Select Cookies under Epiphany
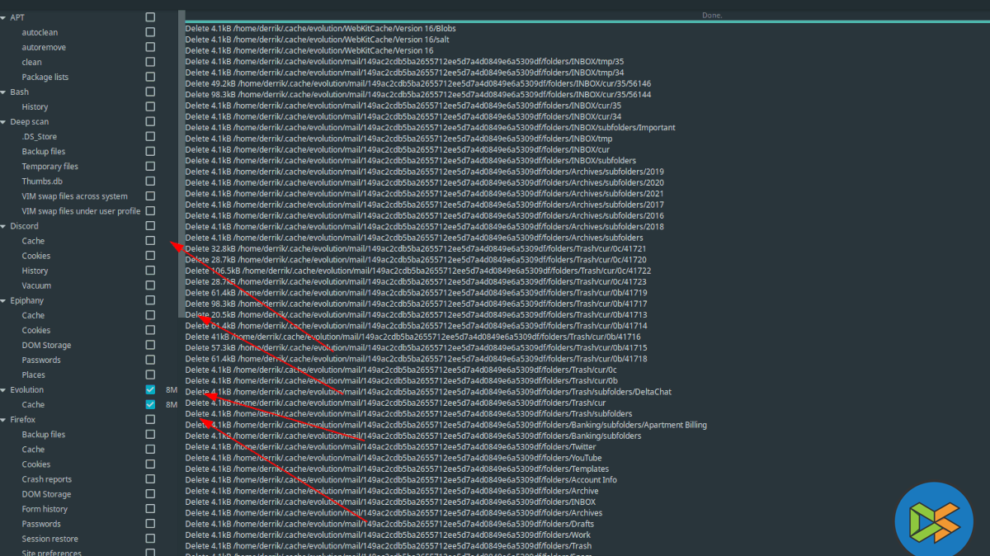This screenshot has height=556, width=990. [x=36, y=330]
